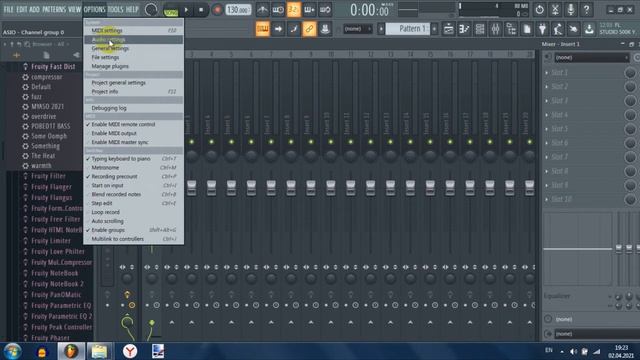Viewport: 640px width, 360px height.
Task: Click the orange plus icon in browser
Action: [16, 55]
